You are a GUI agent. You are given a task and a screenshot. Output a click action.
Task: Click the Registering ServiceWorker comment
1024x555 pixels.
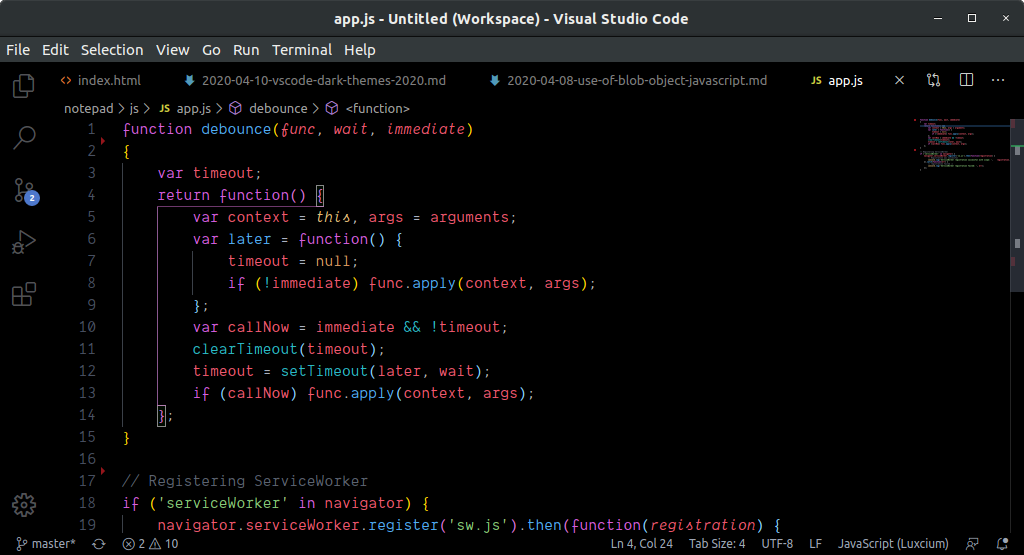(x=245, y=481)
